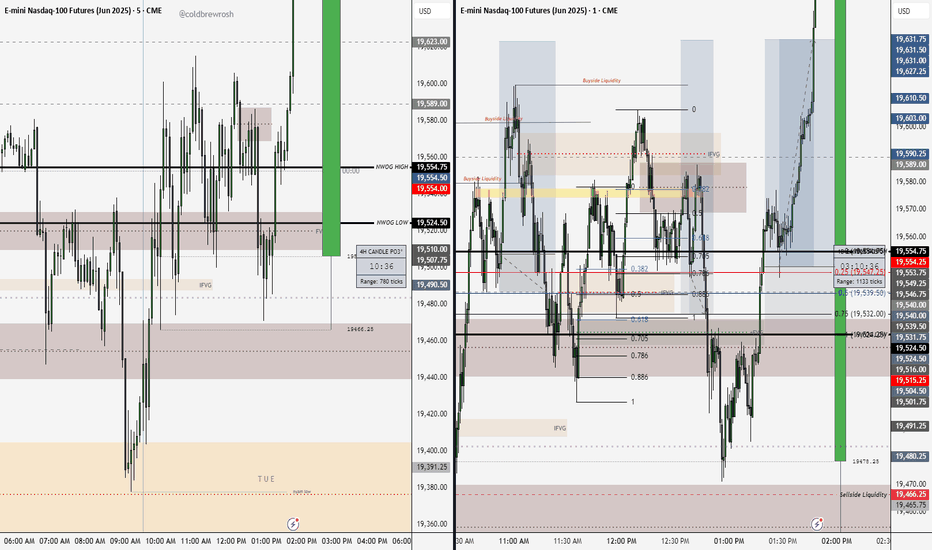Click 01:30 PM on the time axis

[783, 541]
